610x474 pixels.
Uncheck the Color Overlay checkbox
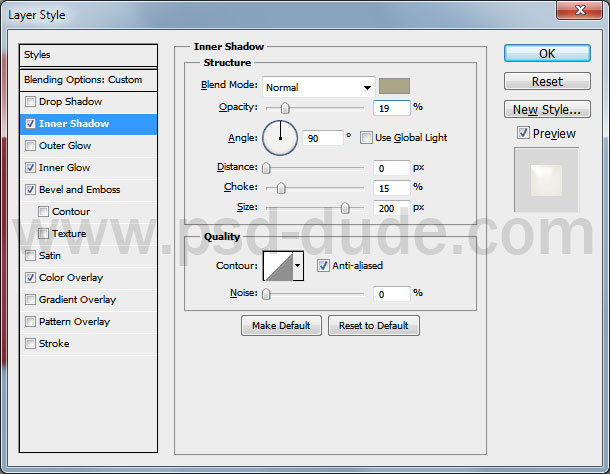tap(30, 277)
